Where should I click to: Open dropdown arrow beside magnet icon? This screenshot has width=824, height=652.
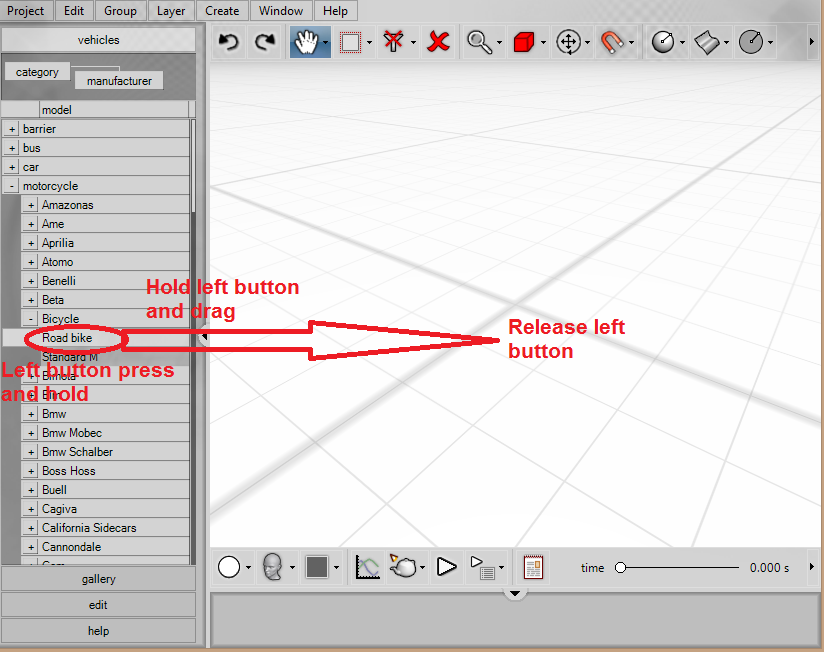click(631, 43)
